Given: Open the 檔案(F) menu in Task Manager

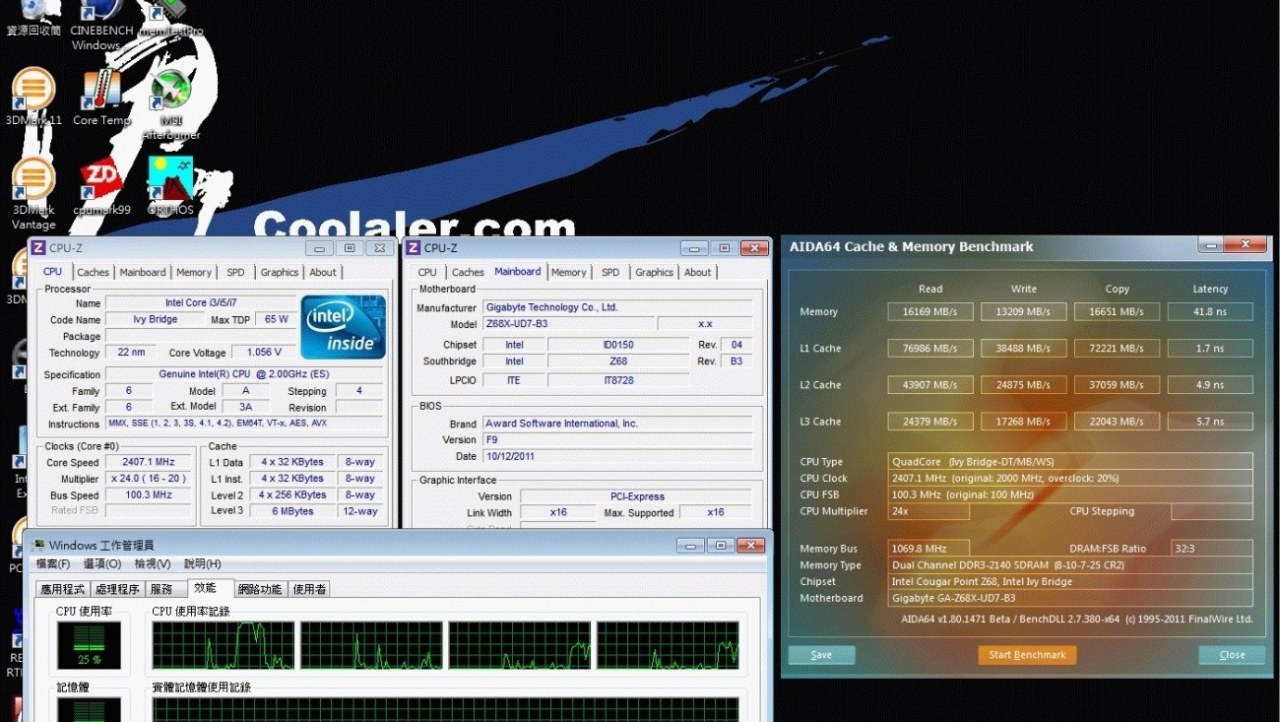Looking at the screenshot, I should [53, 565].
